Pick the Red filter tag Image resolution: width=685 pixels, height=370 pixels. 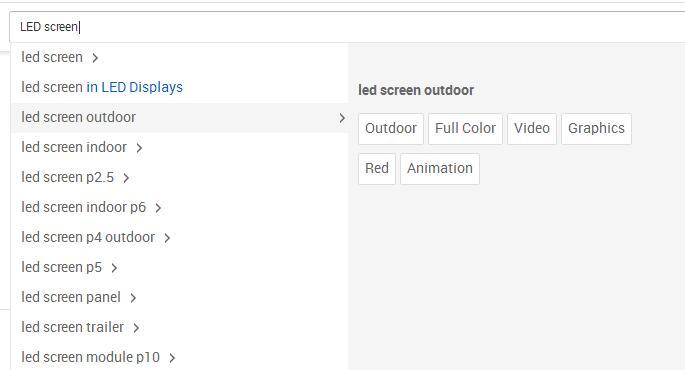377,169
